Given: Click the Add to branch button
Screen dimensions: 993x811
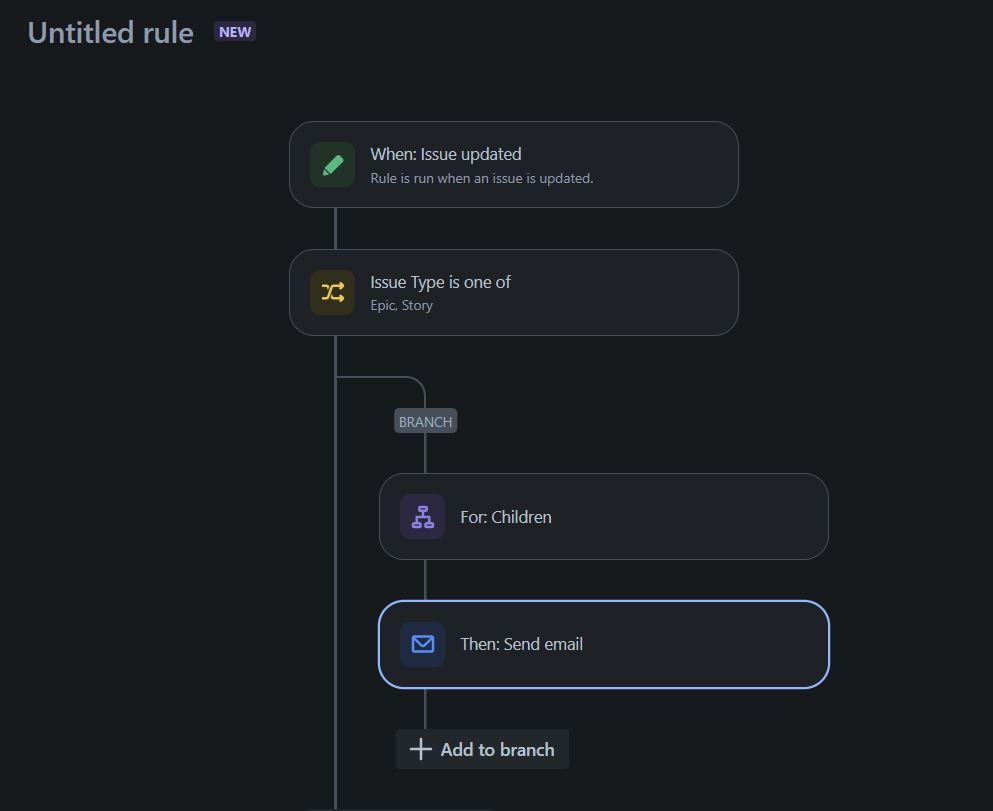Looking at the screenshot, I should (483, 750).
